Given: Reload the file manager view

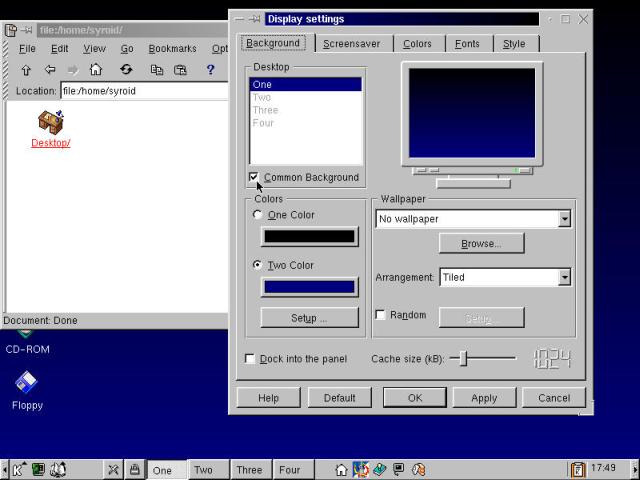Looking at the screenshot, I should pyautogui.click(x=126, y=70).
